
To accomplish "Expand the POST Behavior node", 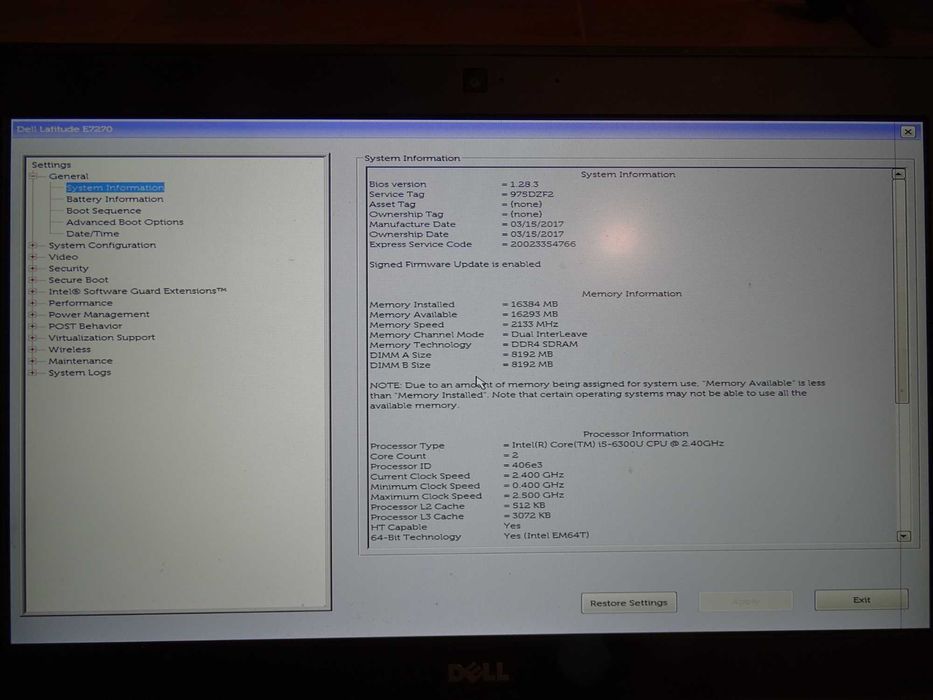I will tap(34, 326).
